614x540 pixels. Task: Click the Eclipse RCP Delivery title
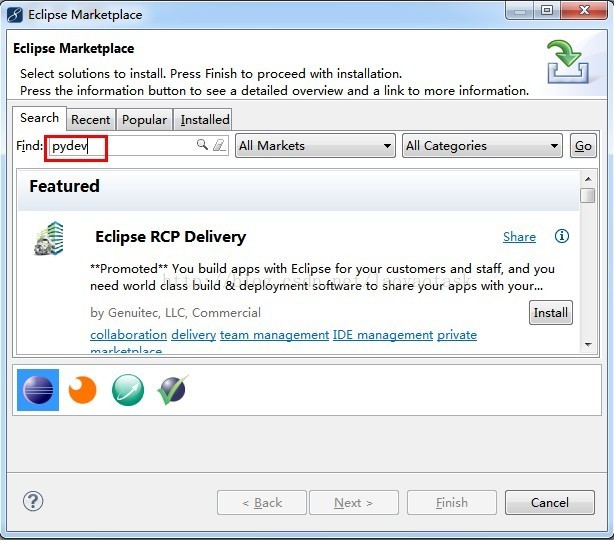tap(171, 237)
